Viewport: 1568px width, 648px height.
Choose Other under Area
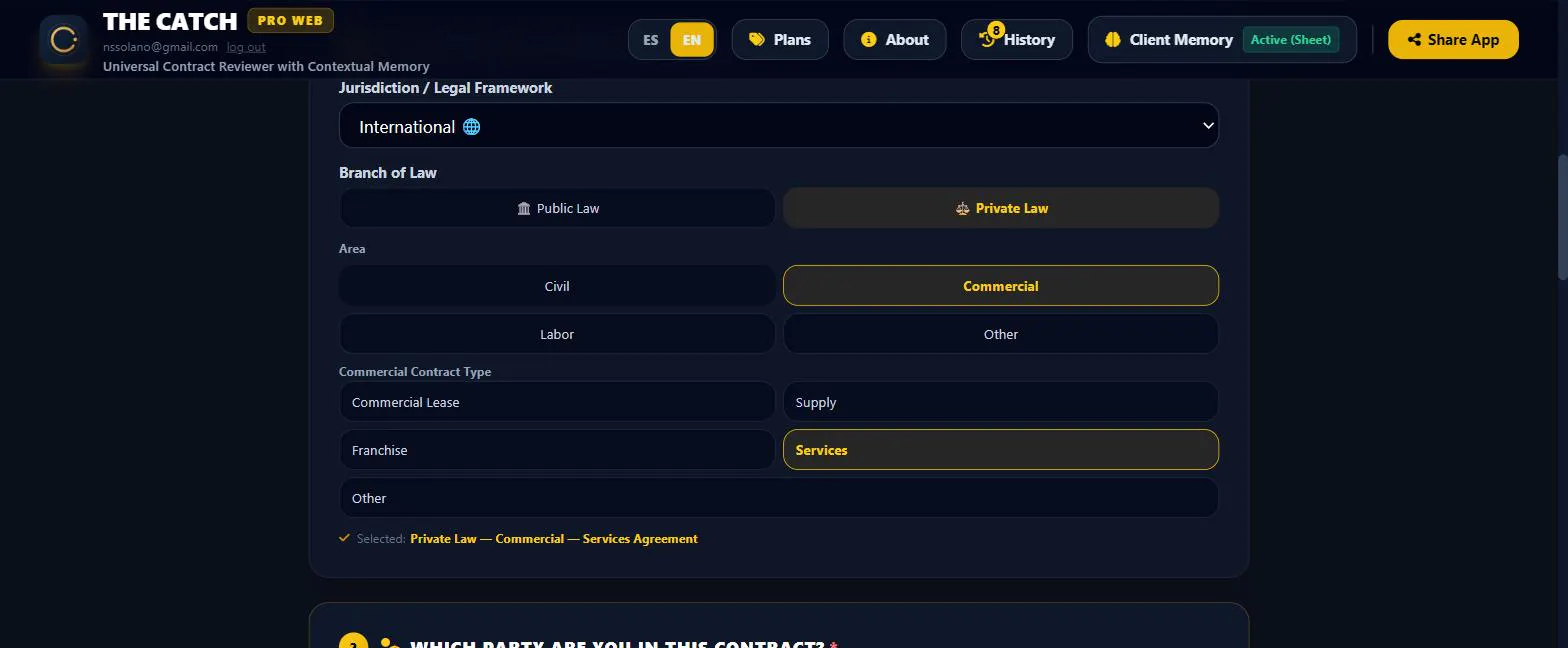(1001, 334)
